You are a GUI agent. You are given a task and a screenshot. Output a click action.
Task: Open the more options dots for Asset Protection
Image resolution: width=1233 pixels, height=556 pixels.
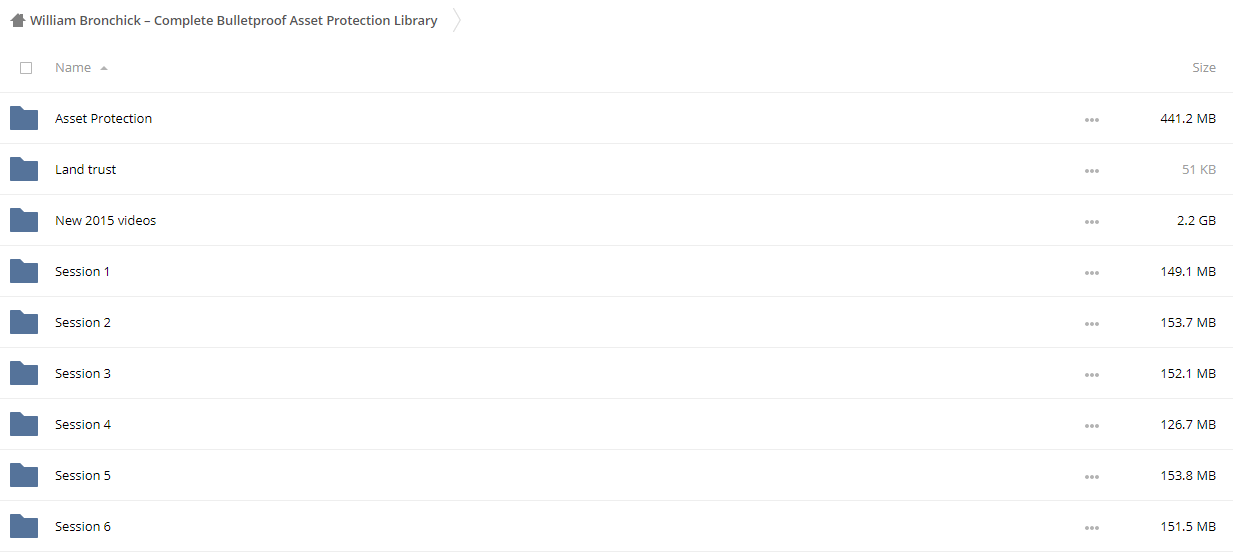click(1091, 120)
